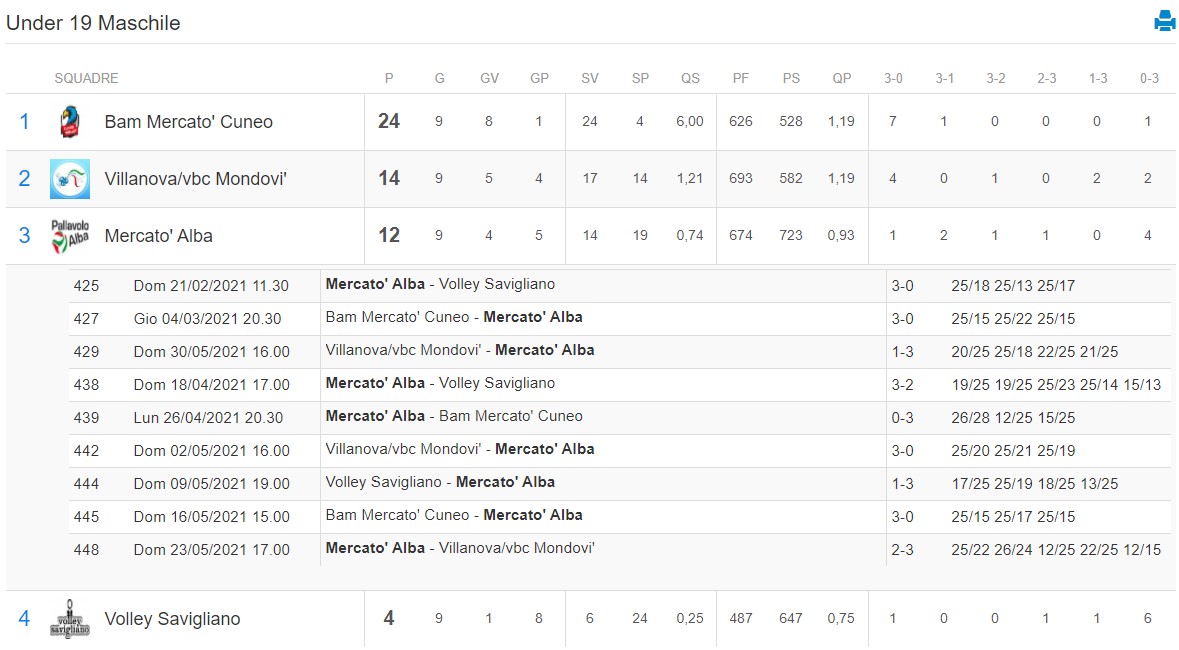This screenshot has width=1179, height=650.
Task: Click the Volley Savigliano team logo
Action: click(70, 619)
